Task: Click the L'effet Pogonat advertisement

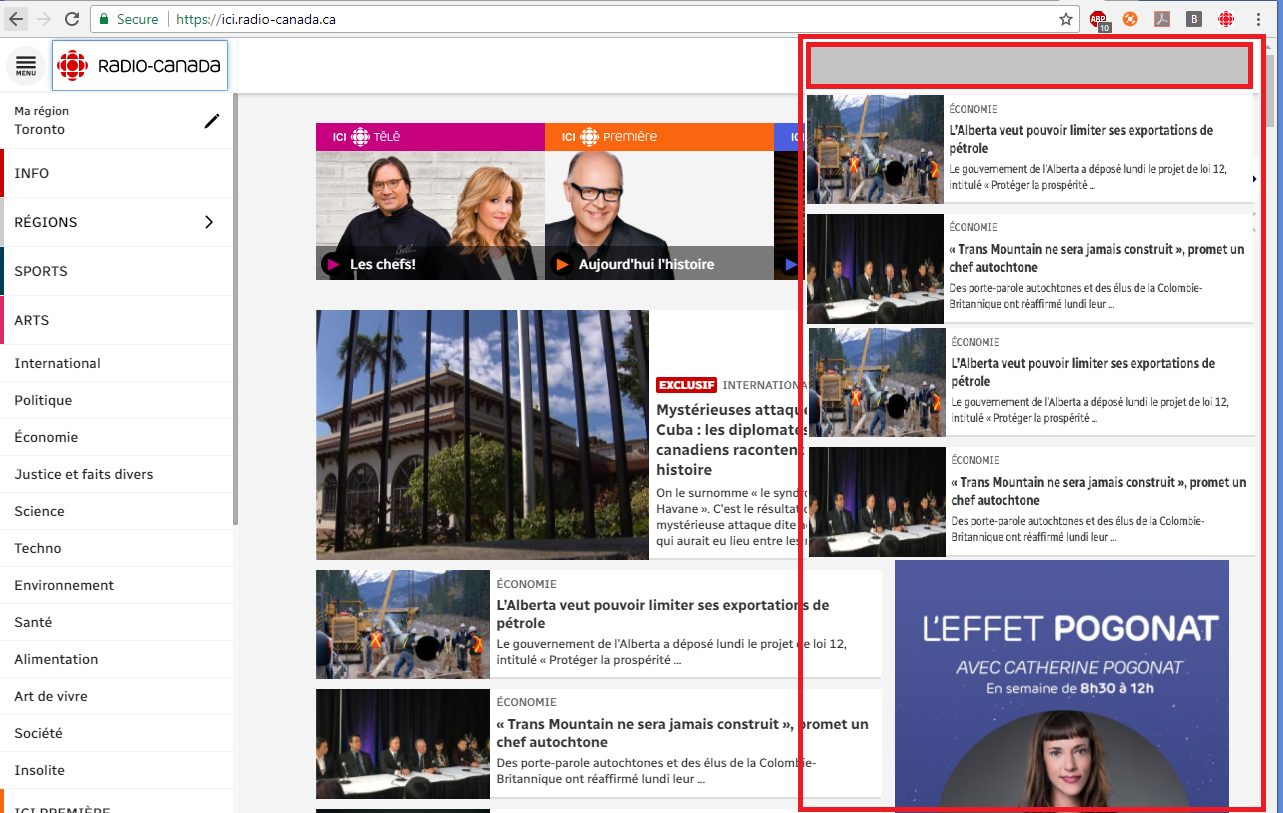Action: click(1061, 682)
